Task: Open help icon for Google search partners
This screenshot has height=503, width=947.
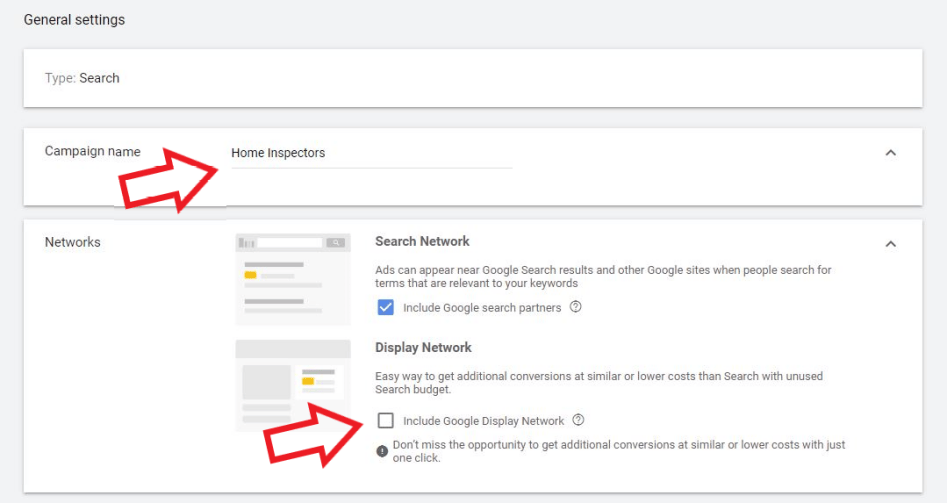Action: [x=576, y=307]
